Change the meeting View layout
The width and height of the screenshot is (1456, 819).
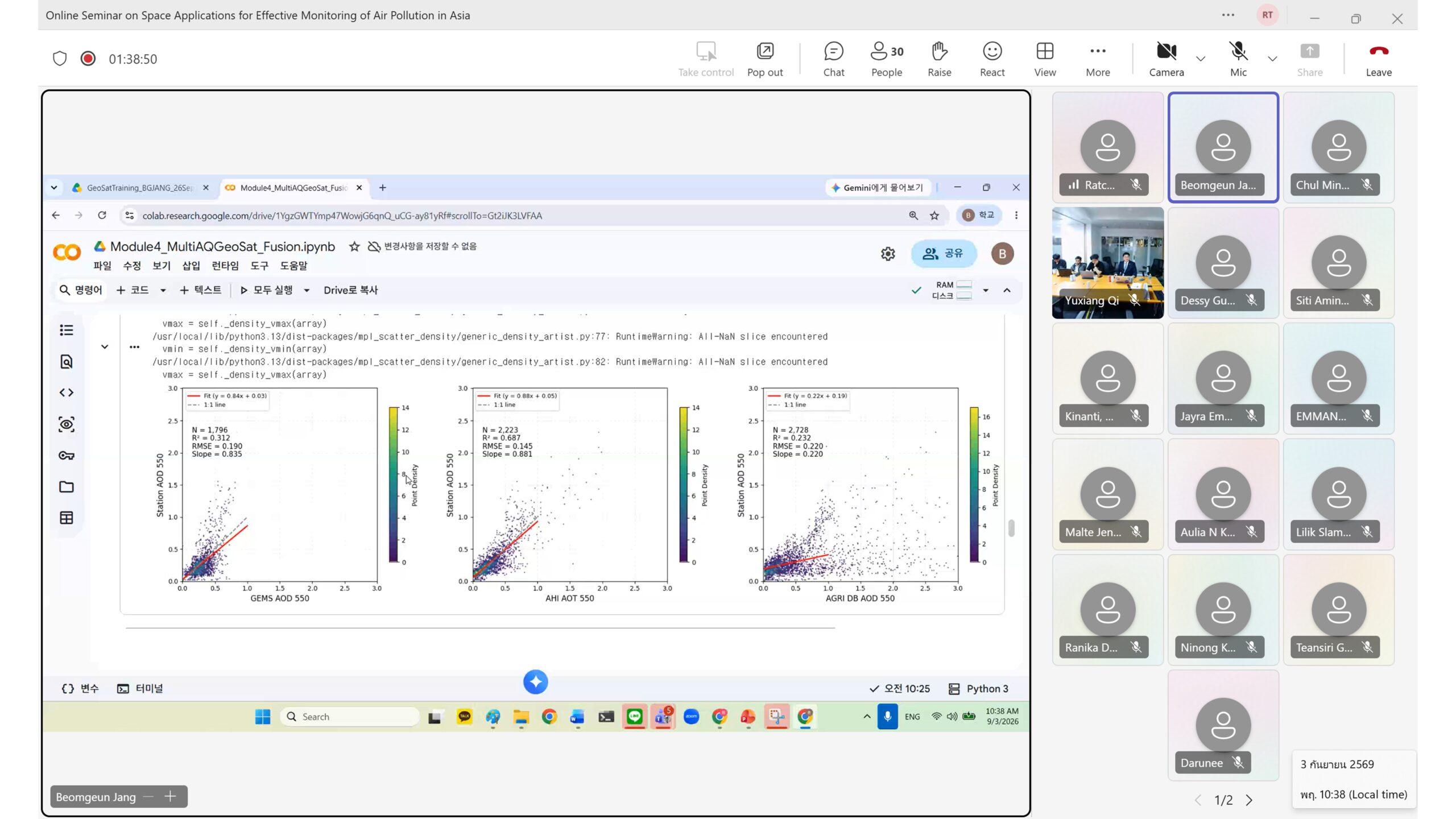click(x=1045, y=59)
